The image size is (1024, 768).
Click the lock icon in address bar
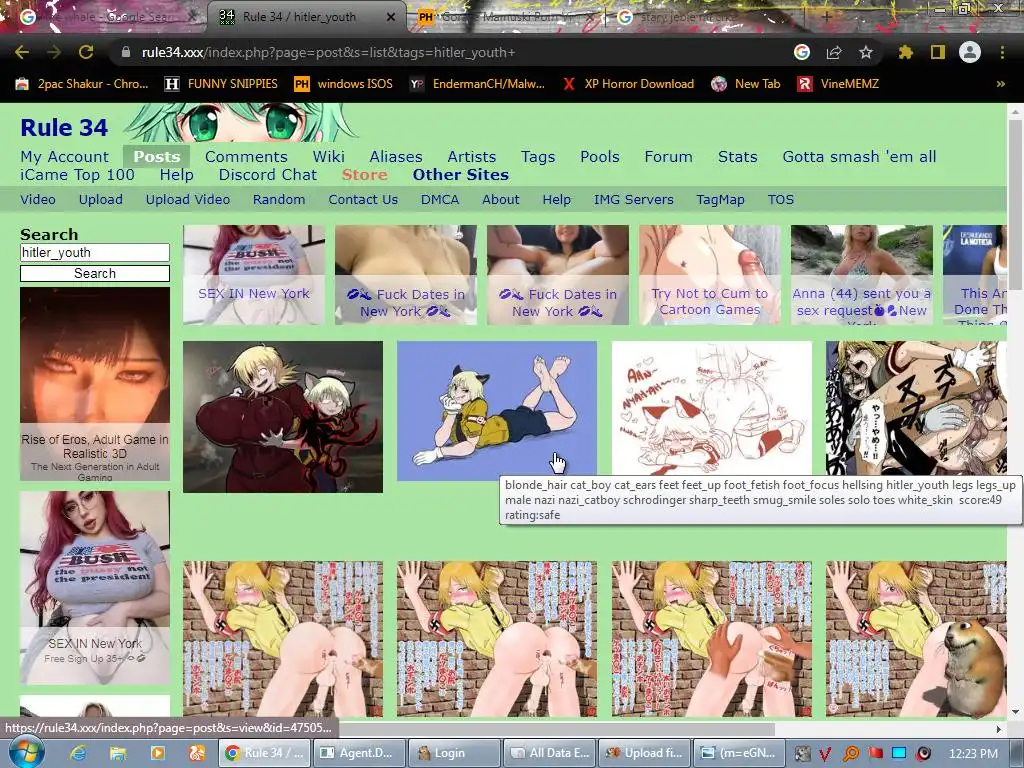click(x=125, y=52)
